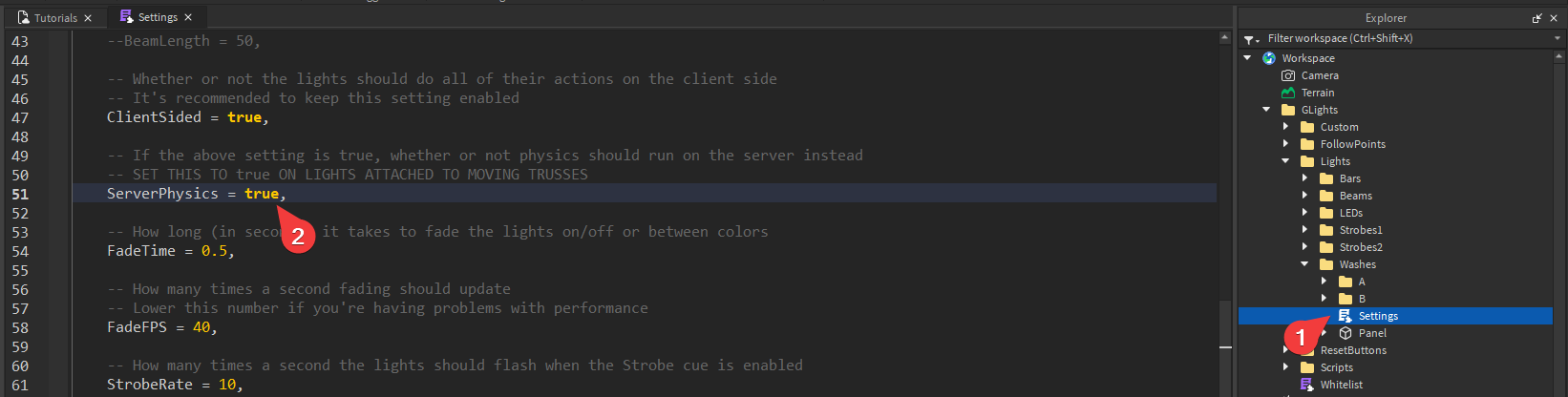This screenshot has width=1568, height=397.
Task: Undock the Explorer panel
Action: coord(1536,18)
